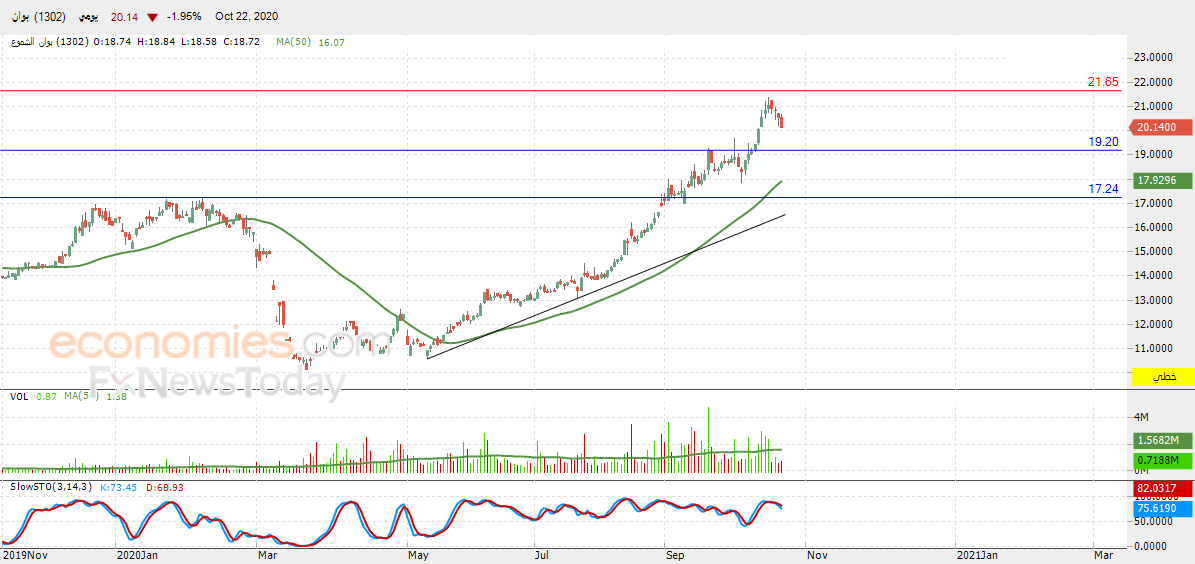Click the red 20.1400 price tag
The image size is (1195, 564).
point(1163,127)
